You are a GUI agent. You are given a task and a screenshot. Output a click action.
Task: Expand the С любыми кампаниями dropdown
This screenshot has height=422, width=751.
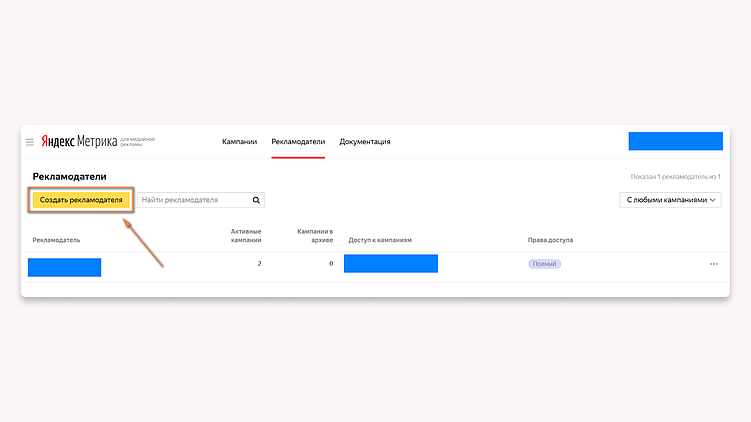[x=670, y=200]
